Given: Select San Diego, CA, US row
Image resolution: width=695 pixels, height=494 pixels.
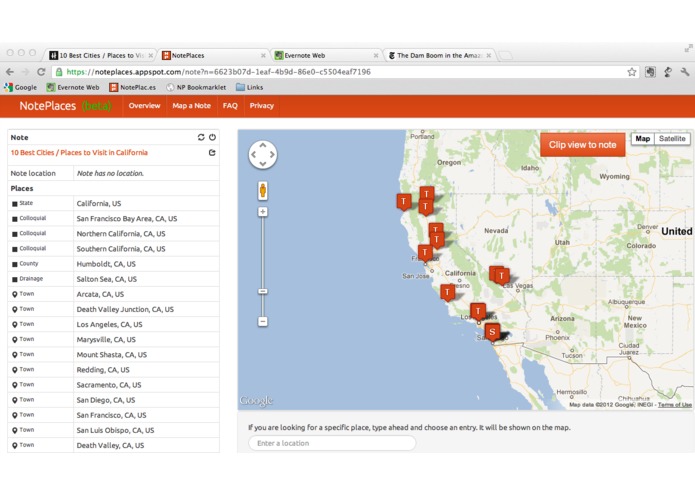Looking at the screenshot, I should pos(113,400).
